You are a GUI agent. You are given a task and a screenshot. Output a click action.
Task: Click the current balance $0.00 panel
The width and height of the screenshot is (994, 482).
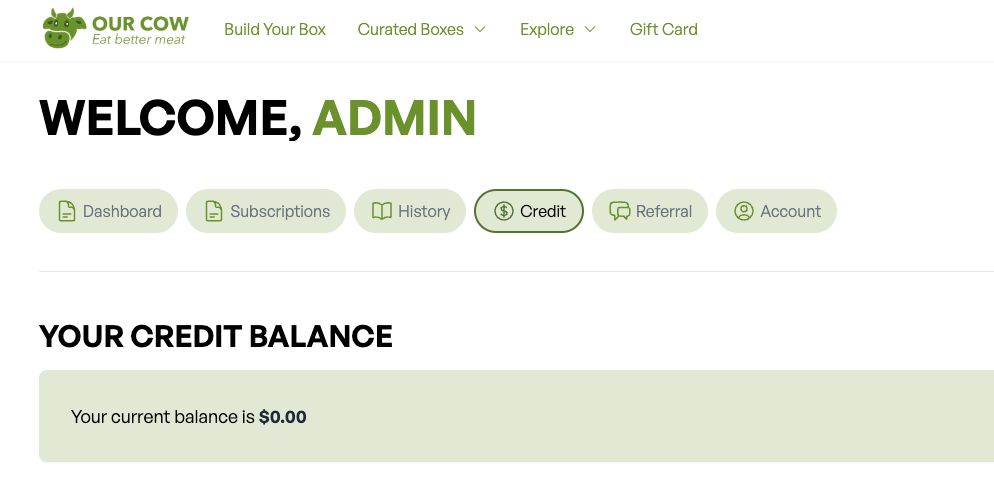(x=517, y=416)
